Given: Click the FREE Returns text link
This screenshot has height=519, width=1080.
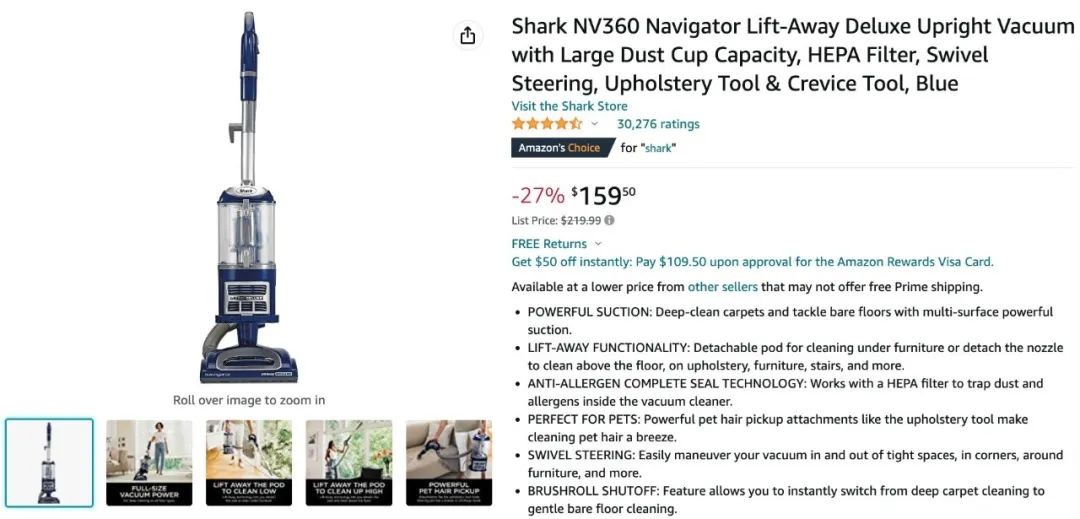Looking at the screenshot, I should pyautogui.click(x=549, y=244).
